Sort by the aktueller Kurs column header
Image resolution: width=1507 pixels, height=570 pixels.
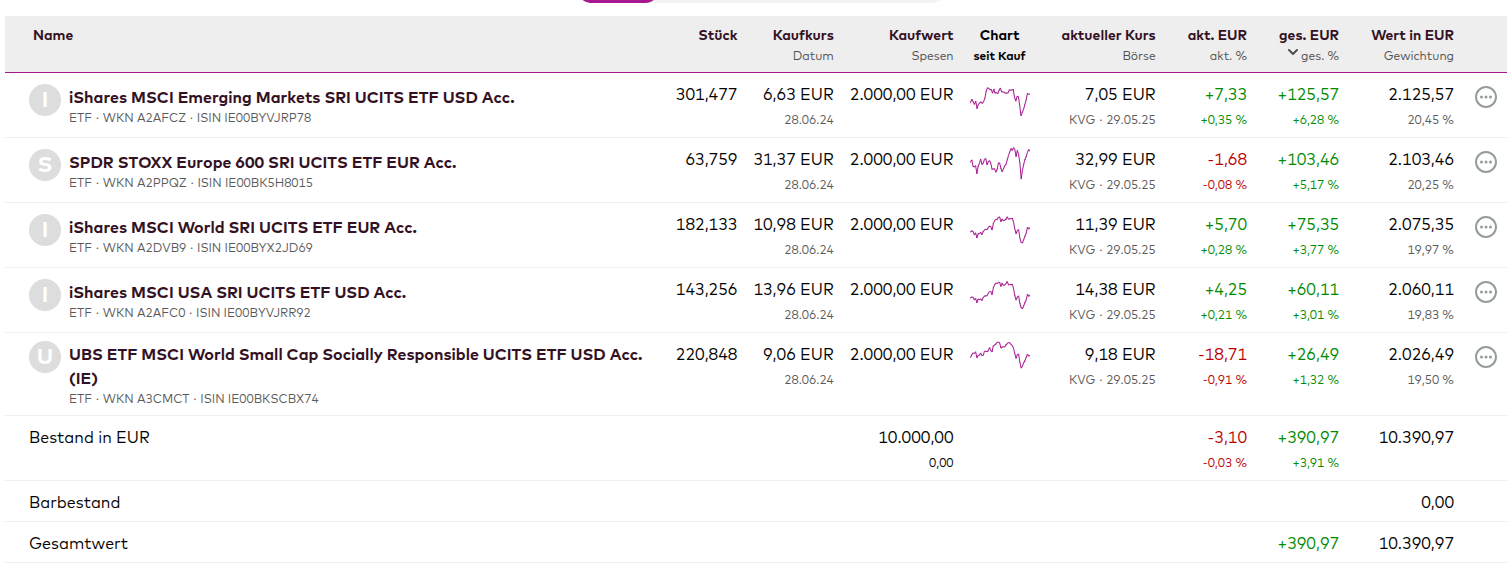pyautogui.click(x=1108, y=35)
